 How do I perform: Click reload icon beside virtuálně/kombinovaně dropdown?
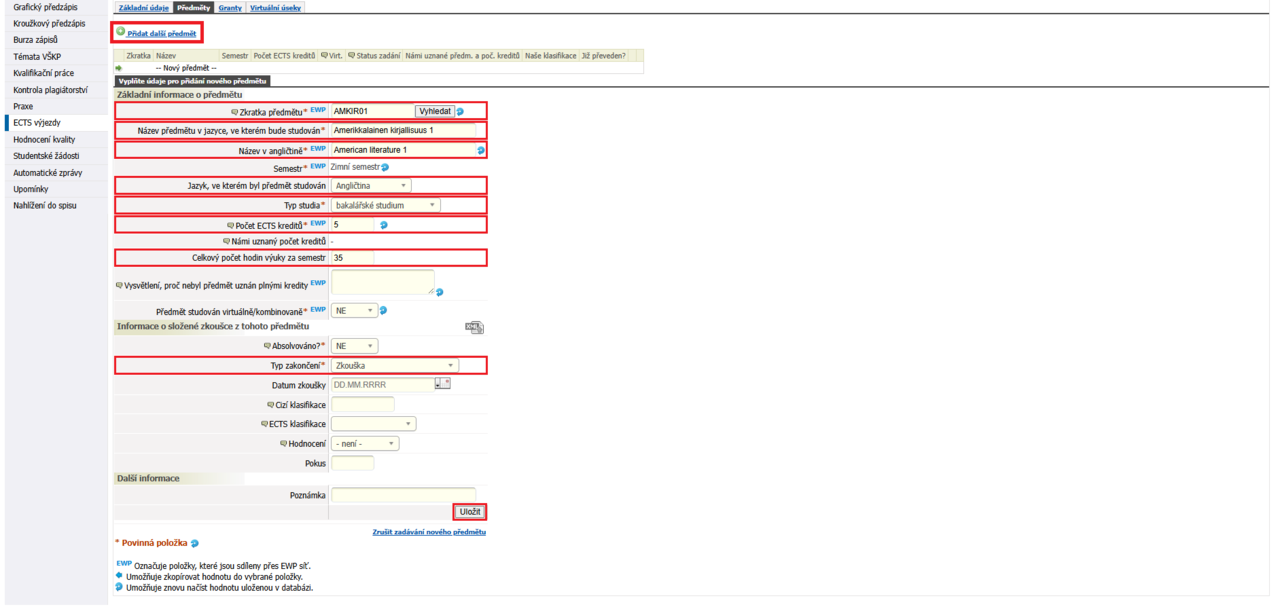click(x=384, y=310)
